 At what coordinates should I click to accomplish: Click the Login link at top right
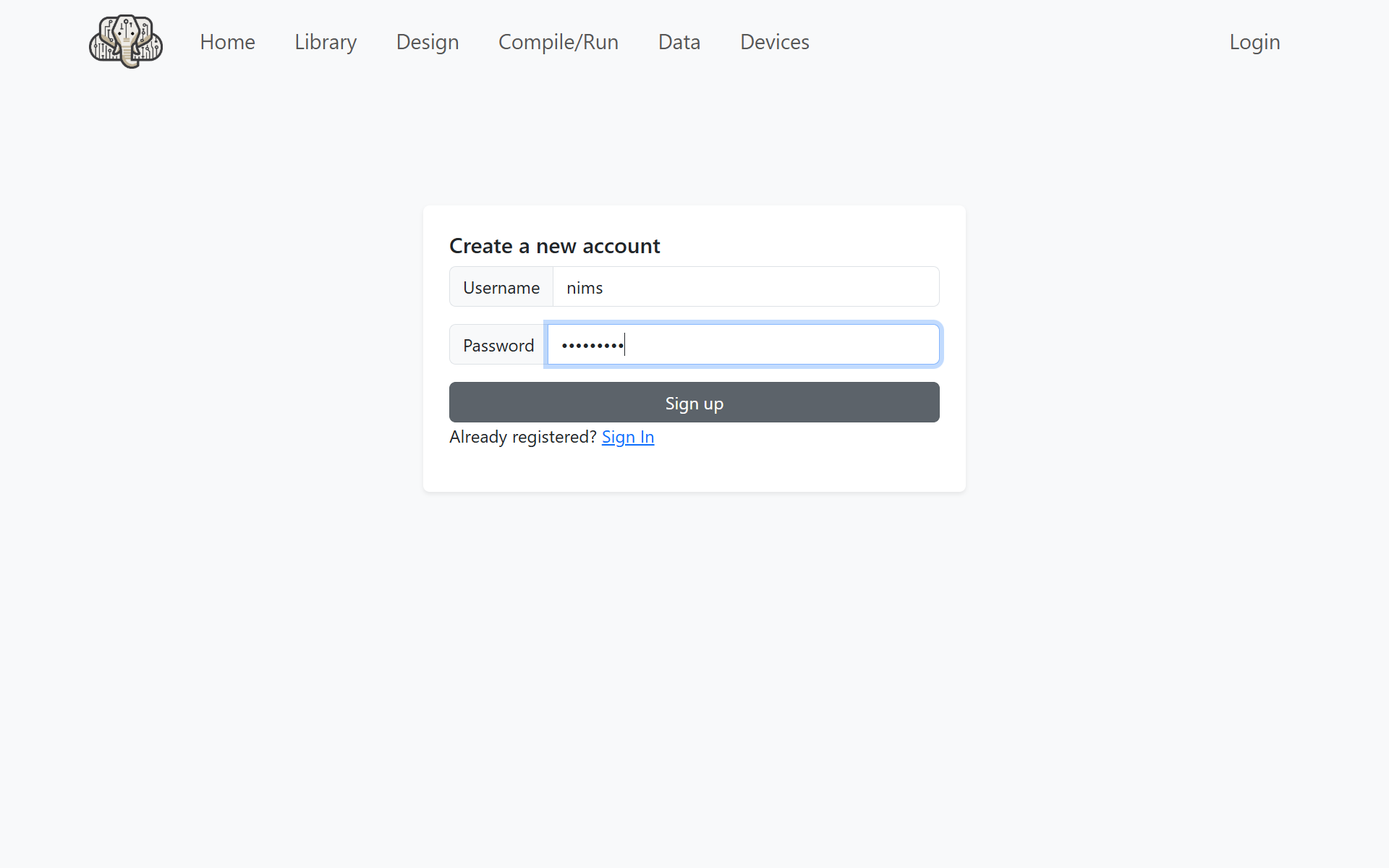click(1254, 42)
